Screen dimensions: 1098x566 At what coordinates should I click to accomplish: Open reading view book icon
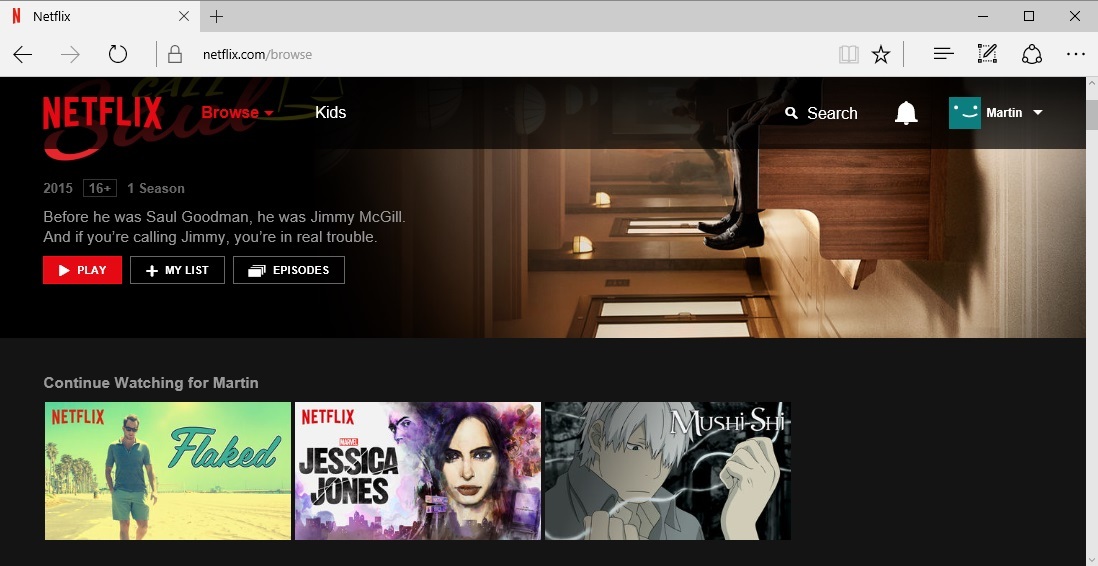coord(849,55)
